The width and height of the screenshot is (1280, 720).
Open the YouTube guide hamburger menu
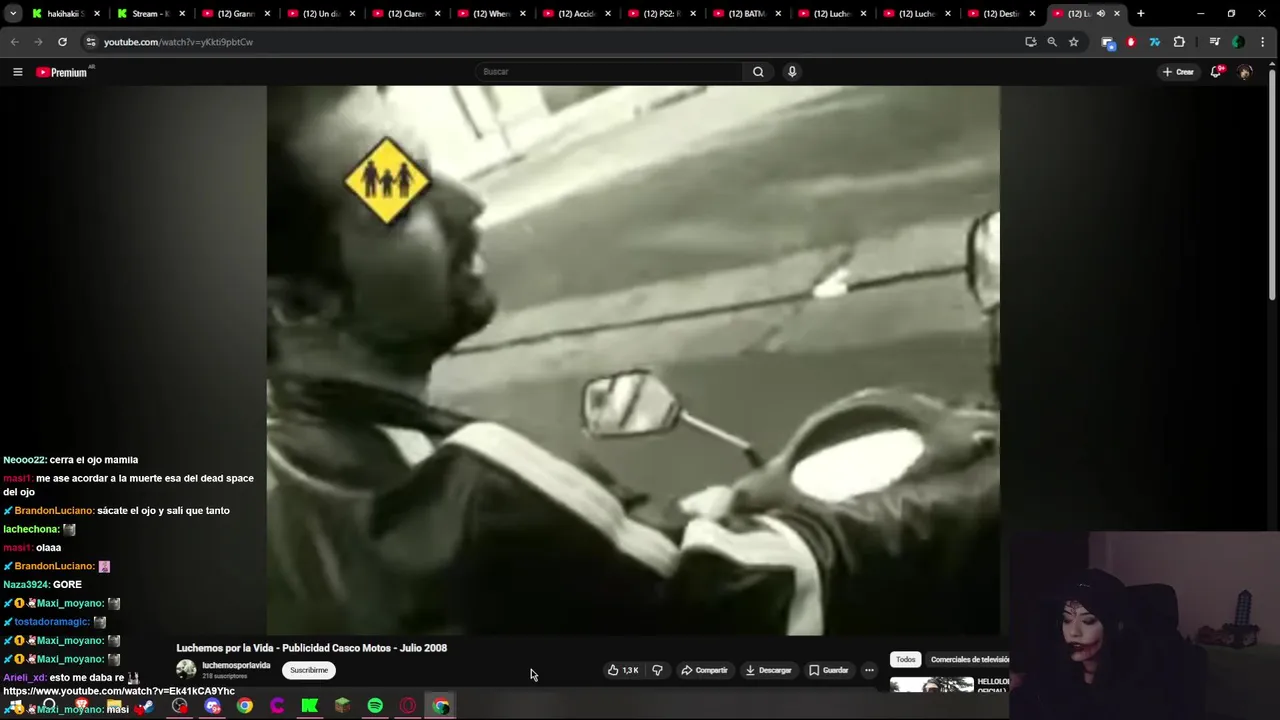click(x=17, y=72)
